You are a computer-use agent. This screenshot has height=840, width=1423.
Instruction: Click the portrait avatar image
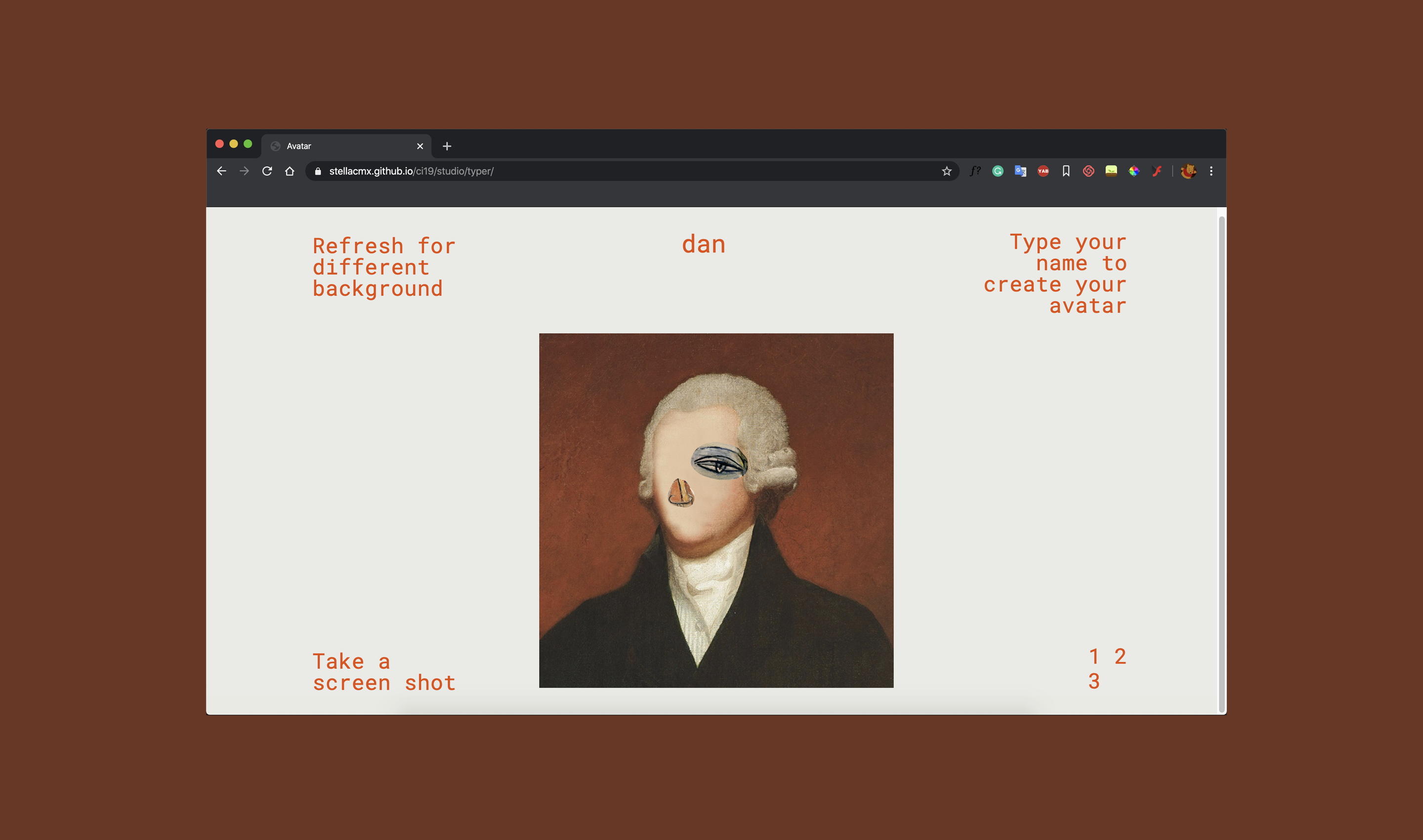[x=716, y=510]
